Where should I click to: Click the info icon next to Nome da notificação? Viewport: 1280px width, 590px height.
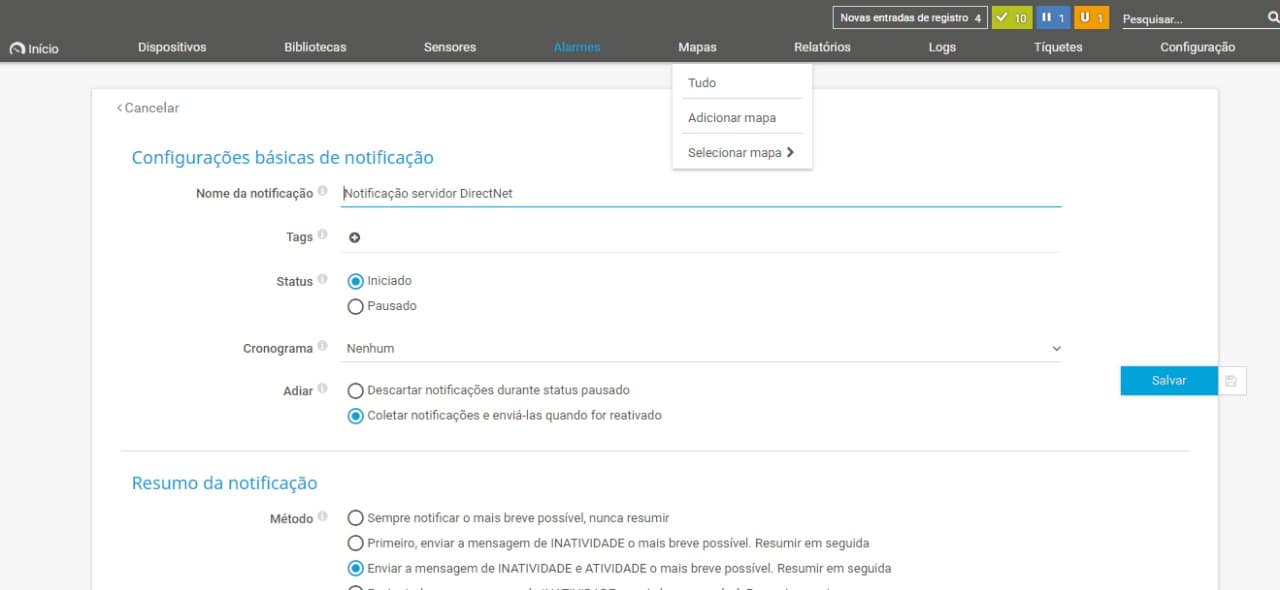click(322, 192)
